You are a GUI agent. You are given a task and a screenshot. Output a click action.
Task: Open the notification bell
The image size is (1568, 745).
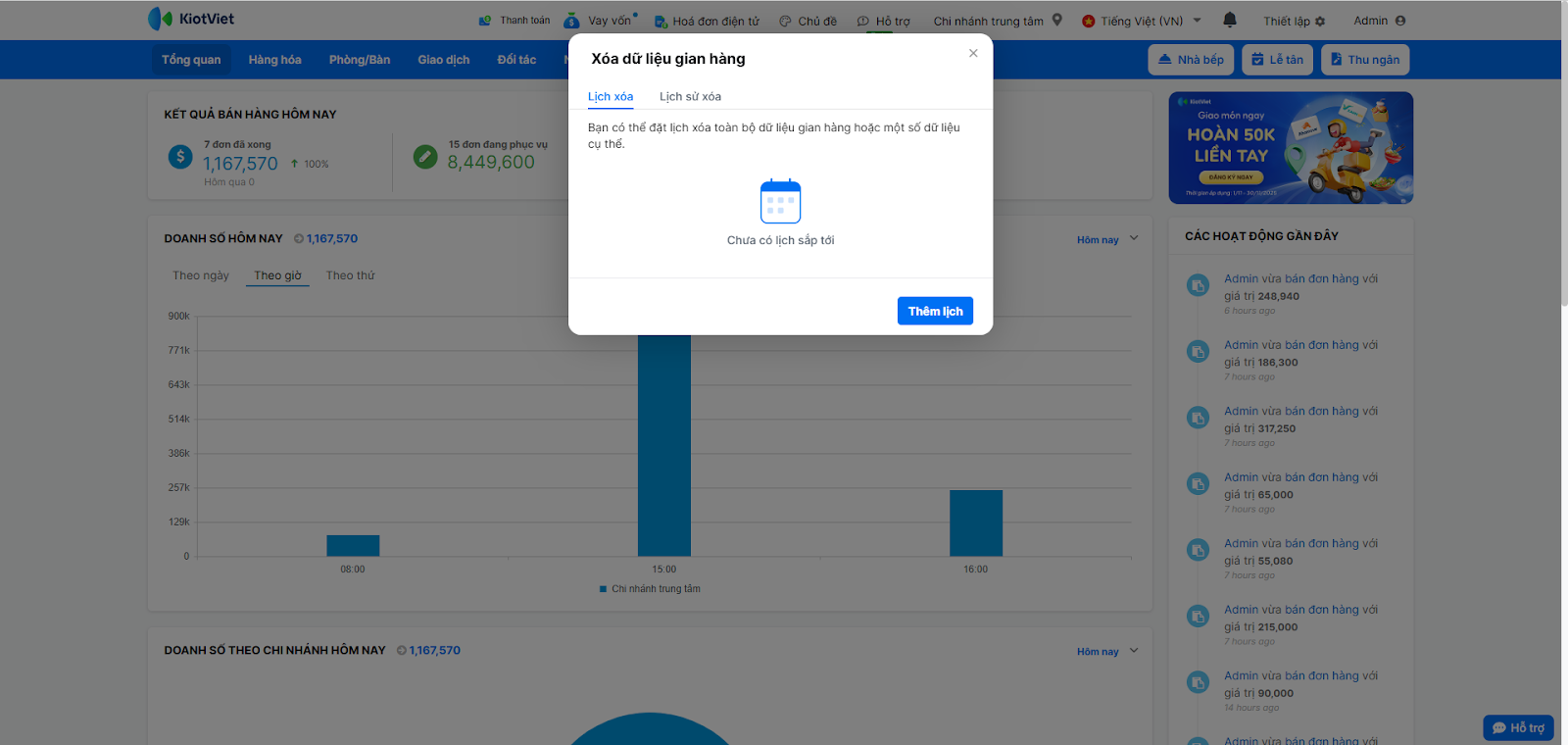click(1230, 20)
